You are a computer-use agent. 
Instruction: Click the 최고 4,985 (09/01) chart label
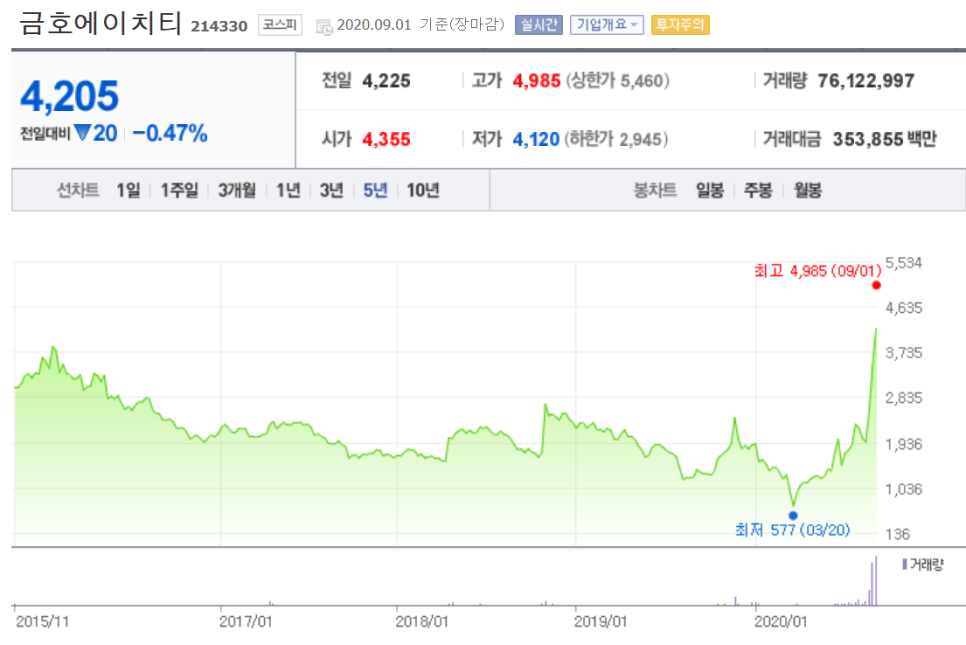818,270
